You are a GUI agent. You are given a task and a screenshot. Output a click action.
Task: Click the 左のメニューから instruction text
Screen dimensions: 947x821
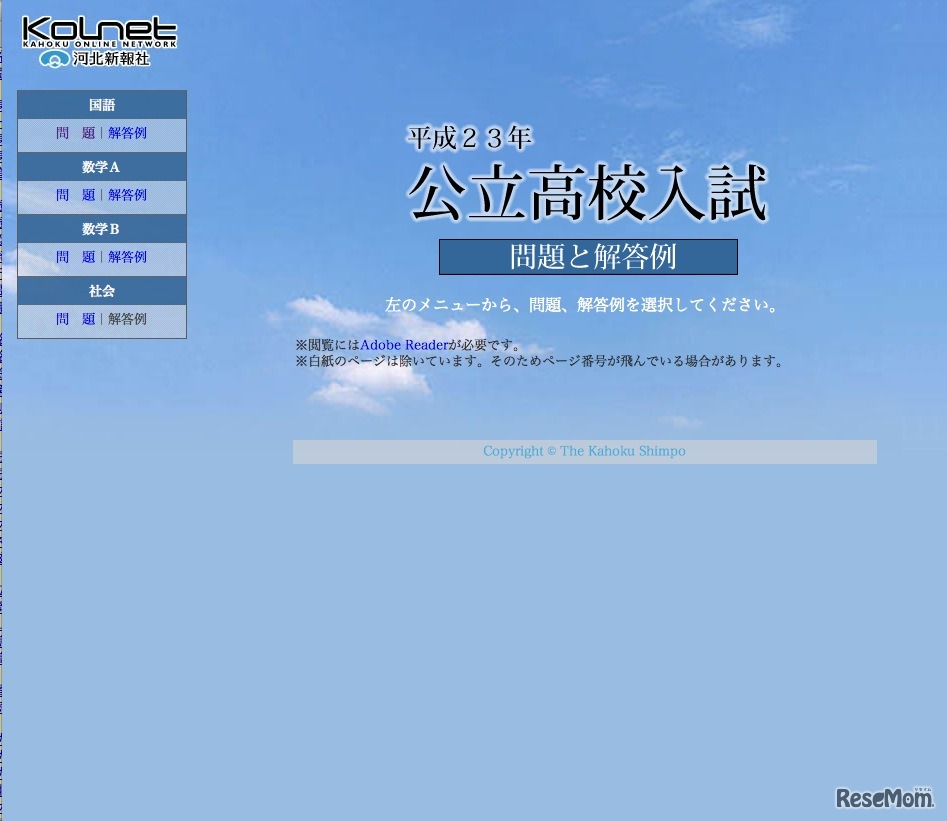(580, 304)
